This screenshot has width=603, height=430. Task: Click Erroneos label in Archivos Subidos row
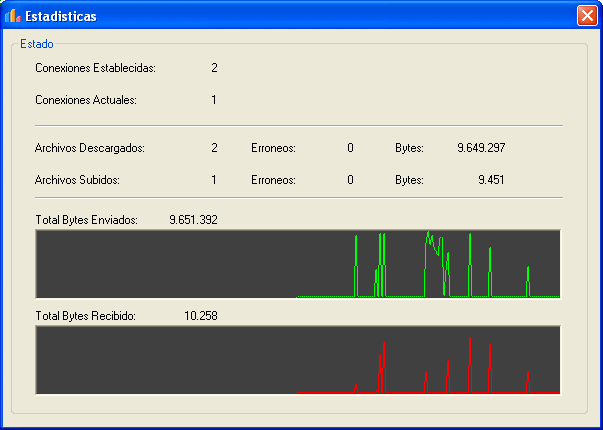tap(273, 180)
